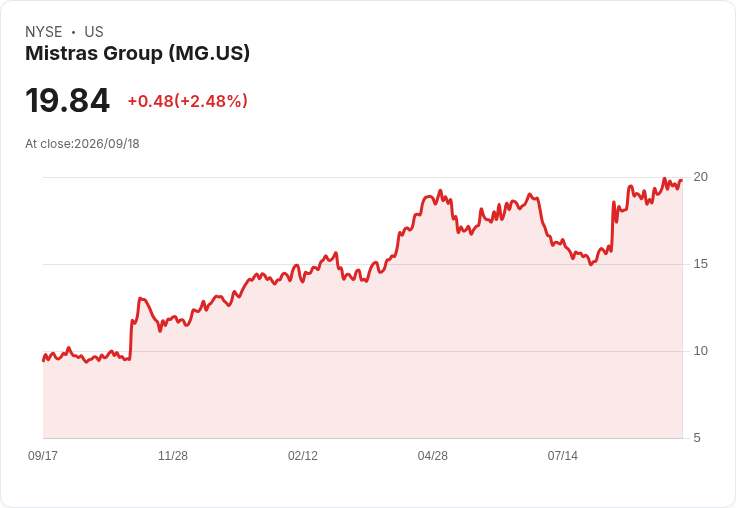The height and width of the screenshot is (508, 736).
Task: Click the 19.84 current price
Action: 68,100
